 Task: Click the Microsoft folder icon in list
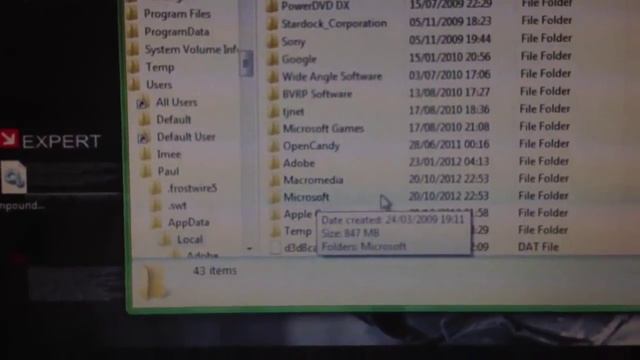tap(276, 197)
